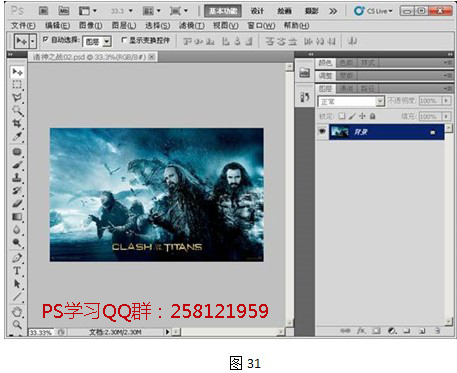The image size is (457, 373).
Task: Open the 图层 auto-select dropdown
Action: tap(97, 41)
